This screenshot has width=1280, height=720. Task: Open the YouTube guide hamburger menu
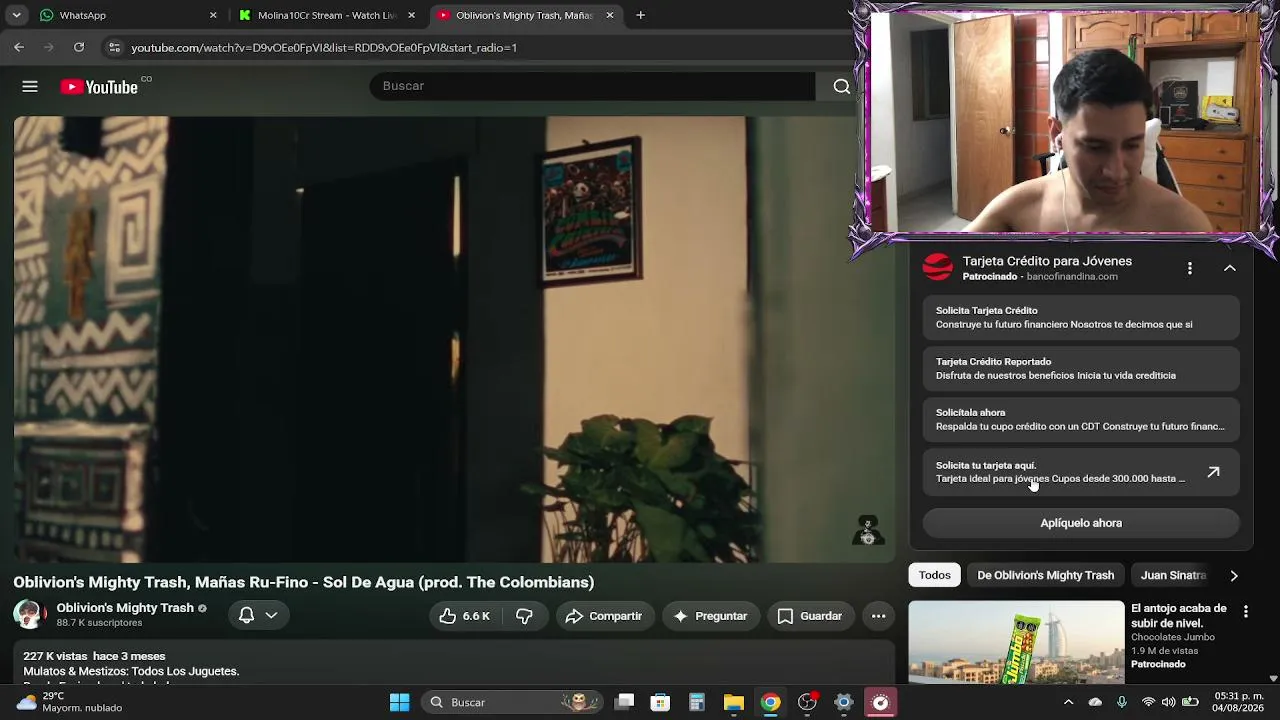pos(30,87)
